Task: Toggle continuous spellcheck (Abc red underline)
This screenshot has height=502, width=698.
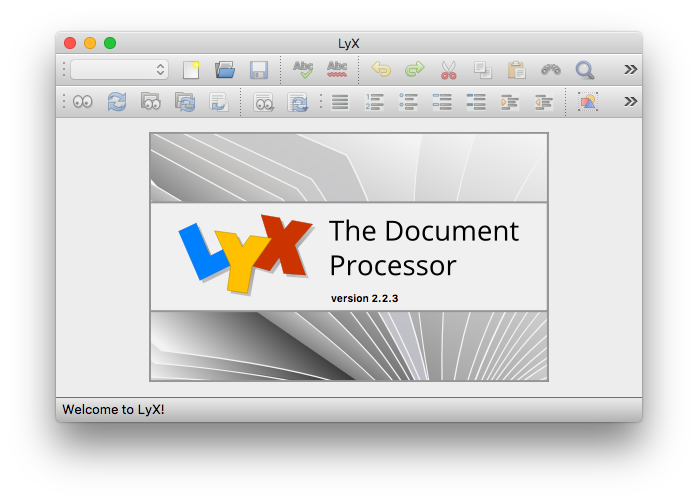Action: (x=337, y=70)
